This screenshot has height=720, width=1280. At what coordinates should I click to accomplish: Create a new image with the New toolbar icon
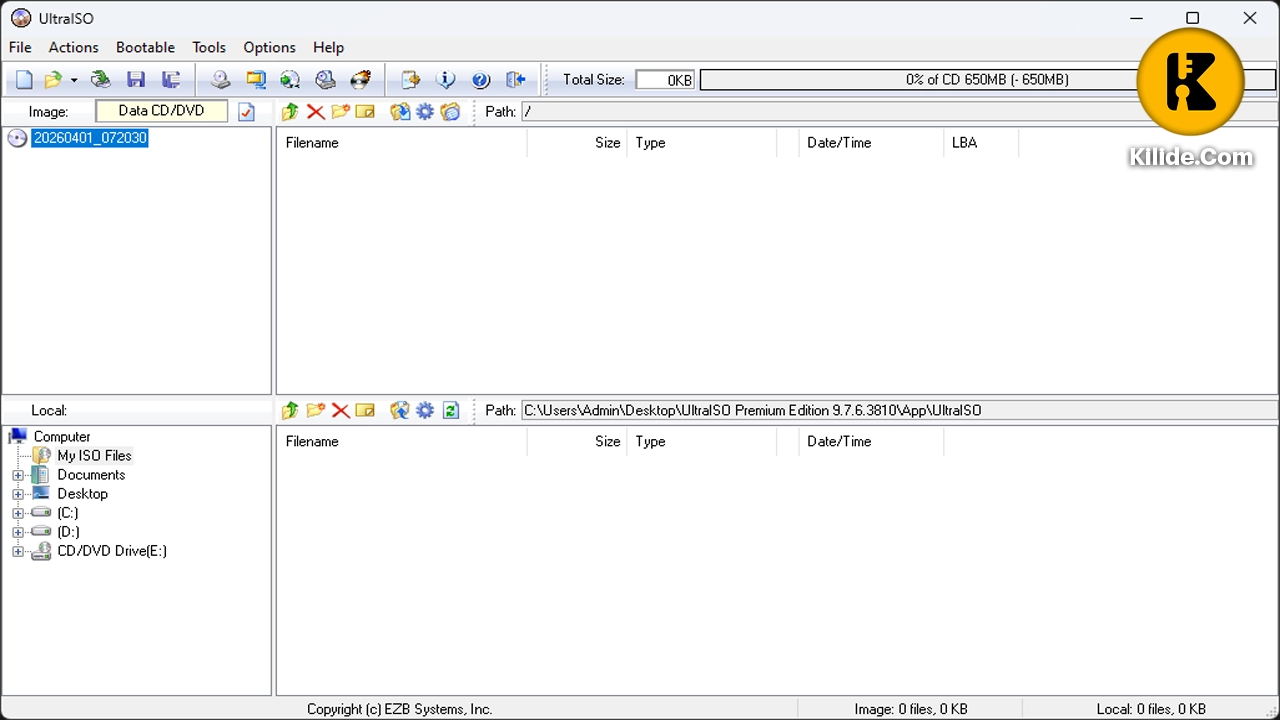click(24, 80)
